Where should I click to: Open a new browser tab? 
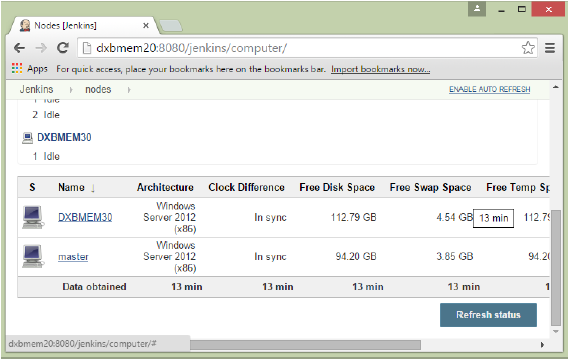(x=171, y=26)
